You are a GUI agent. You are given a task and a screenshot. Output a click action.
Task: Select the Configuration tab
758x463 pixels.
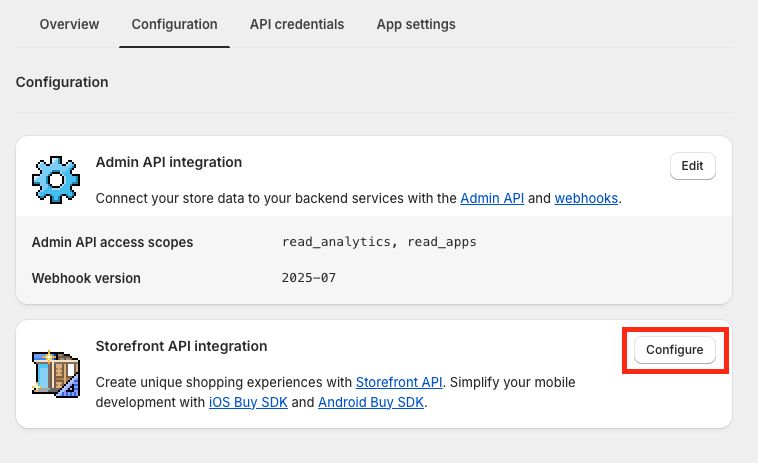click(175, 24)
